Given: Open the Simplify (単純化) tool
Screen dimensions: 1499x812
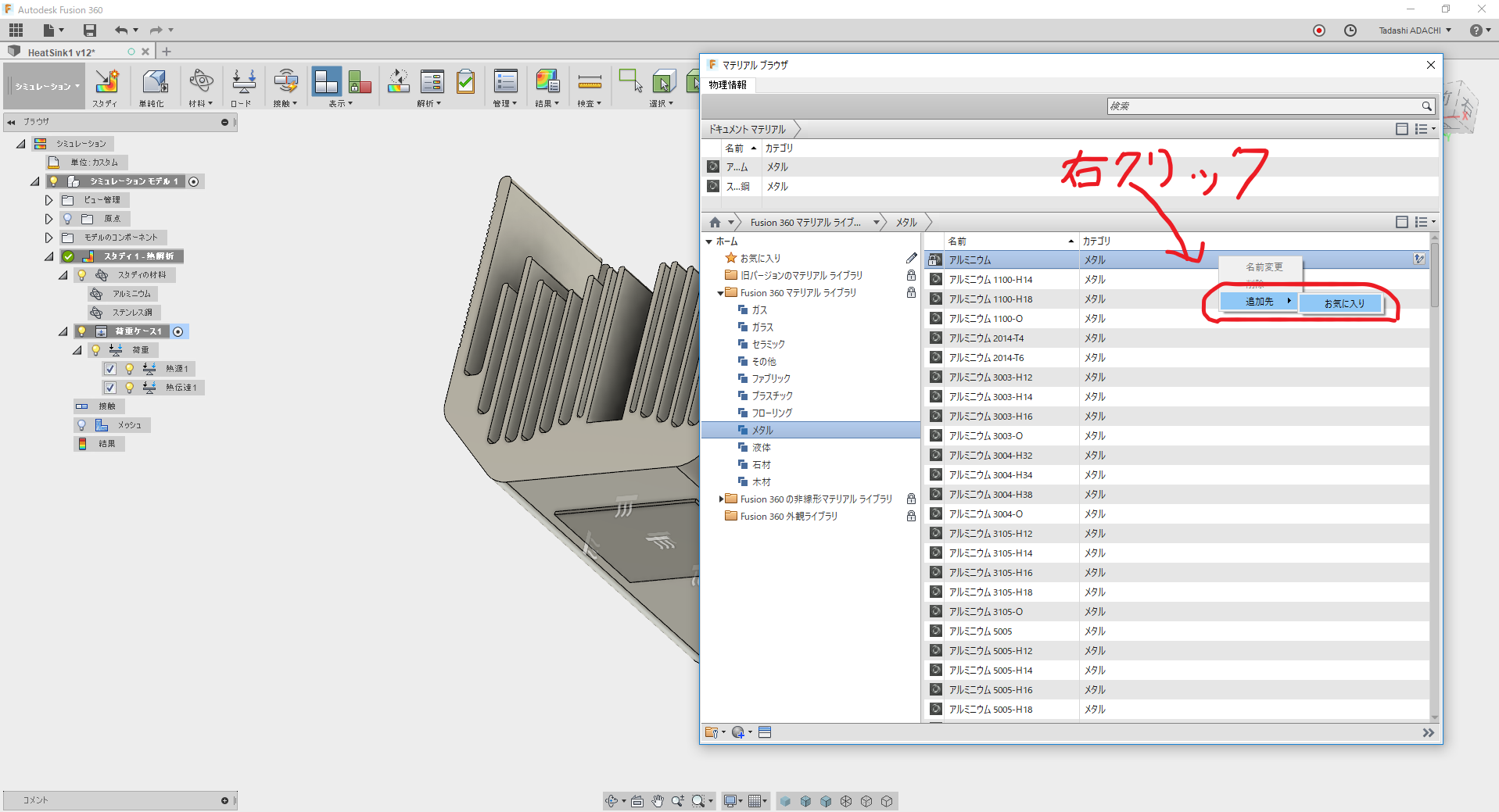Looking at the screenshot, I should coord(153,81).
